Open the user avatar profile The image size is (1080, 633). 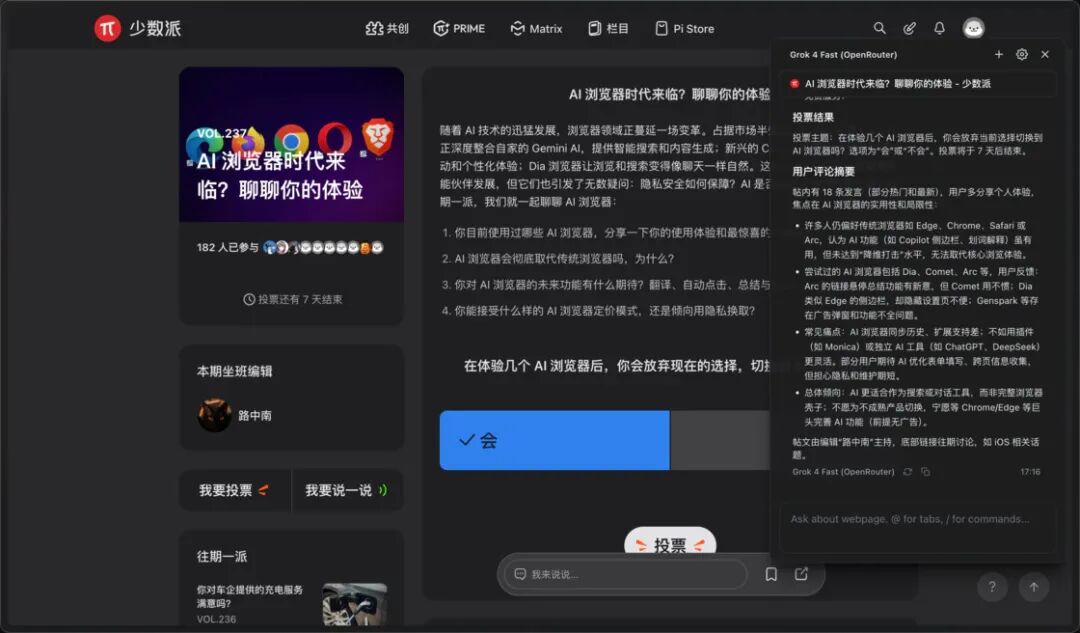(973, 28)
